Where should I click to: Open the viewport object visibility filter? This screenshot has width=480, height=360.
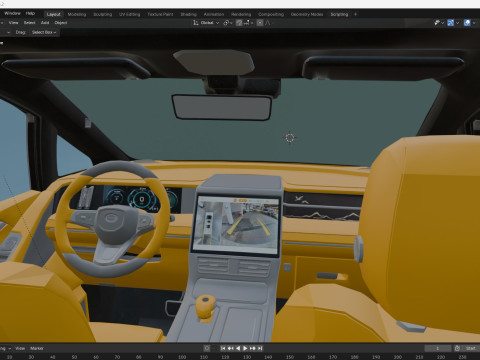coord(439,23)
